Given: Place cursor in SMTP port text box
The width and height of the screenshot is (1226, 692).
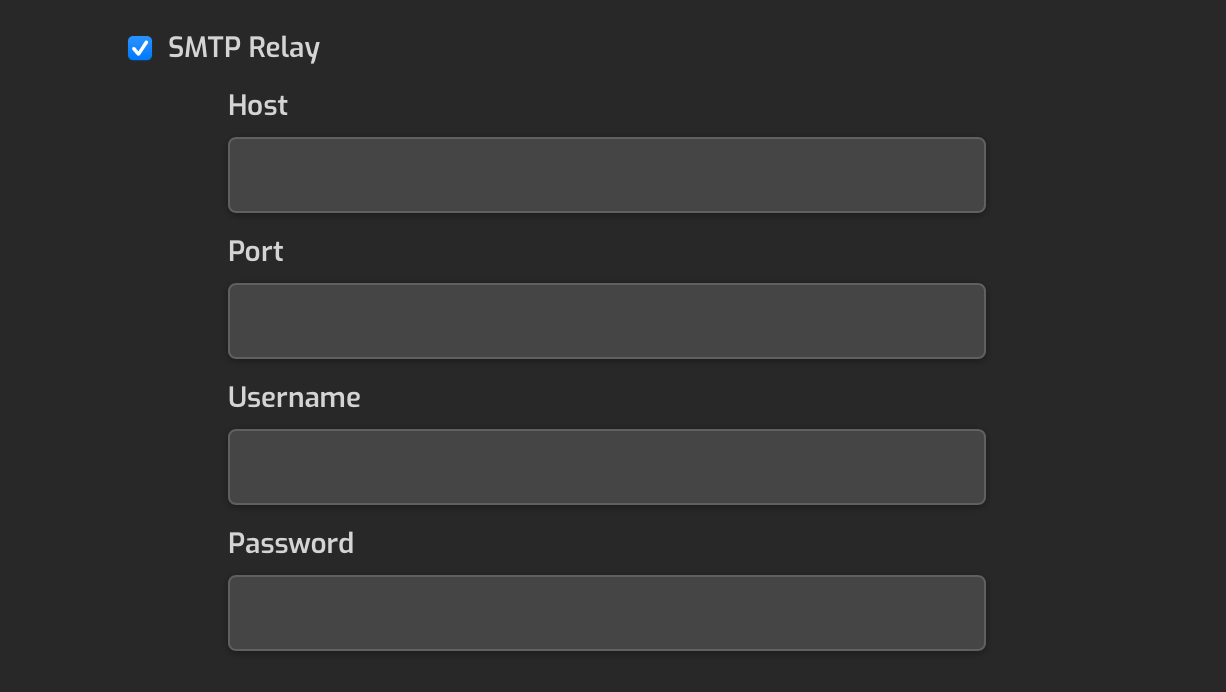Looking at the screenshot, I should (x=607, y=321).
